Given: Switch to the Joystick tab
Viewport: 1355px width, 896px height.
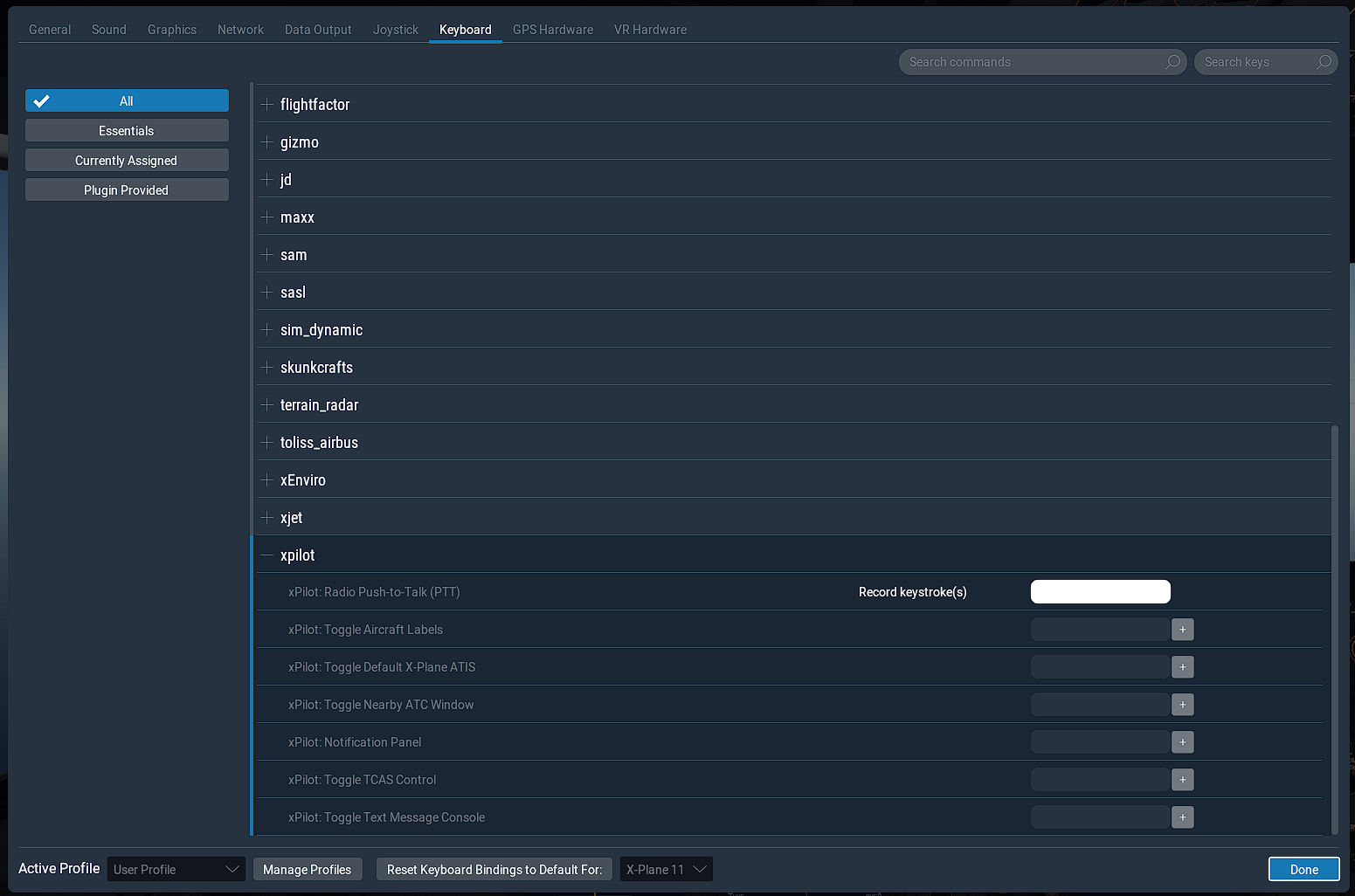Looking at the screenshot, I should click(396, 29).
